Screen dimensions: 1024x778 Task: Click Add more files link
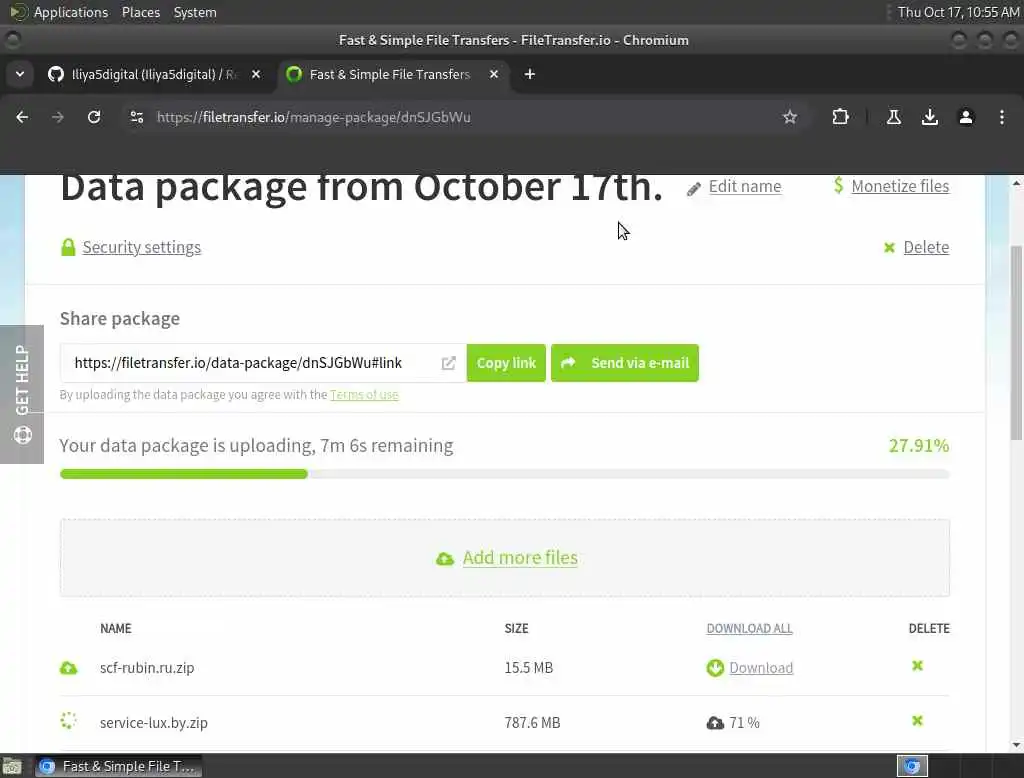pyautogui.click(x=520, y=558)
